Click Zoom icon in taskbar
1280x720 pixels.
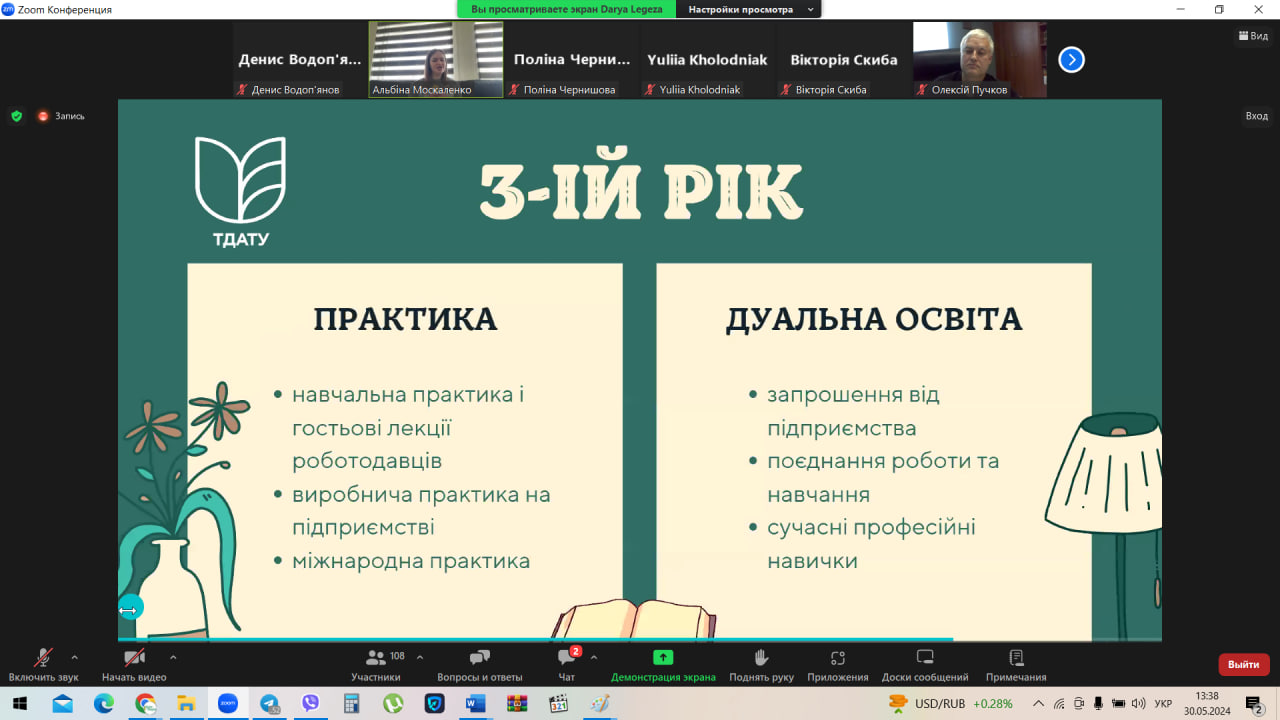click(227, 704)
